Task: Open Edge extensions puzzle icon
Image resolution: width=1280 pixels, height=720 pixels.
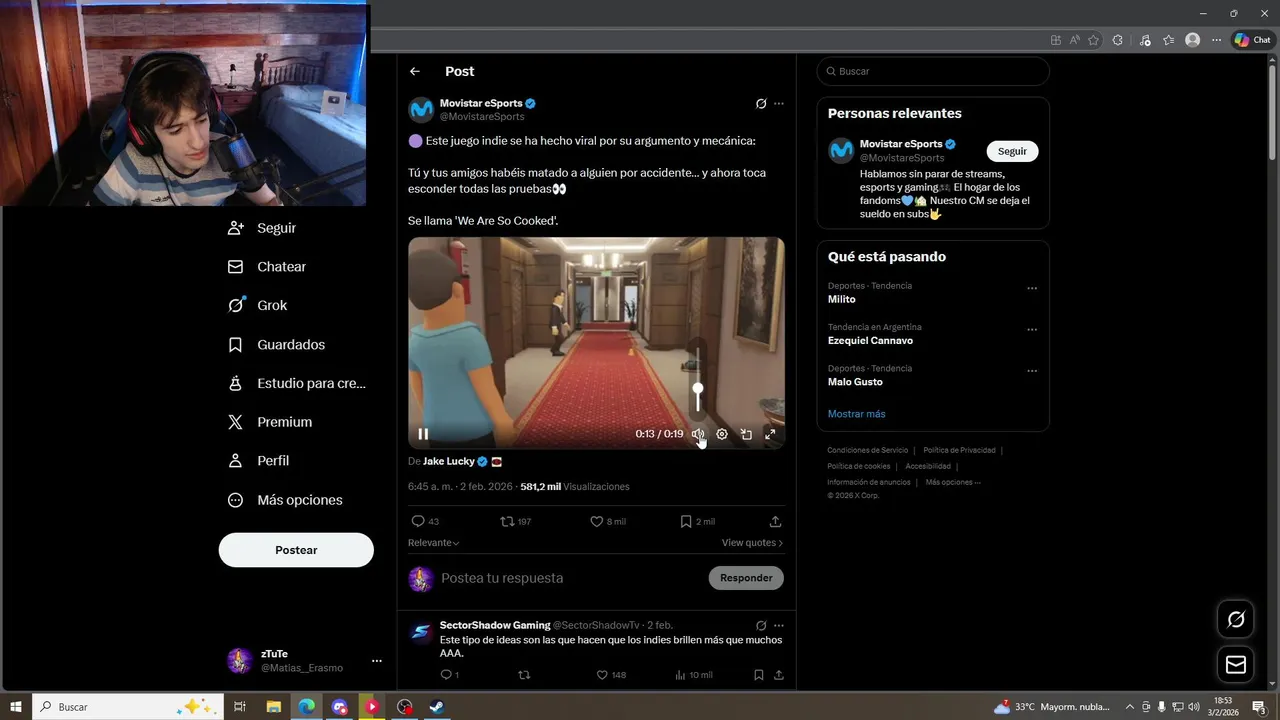Action: click(x=1118, y=40)
